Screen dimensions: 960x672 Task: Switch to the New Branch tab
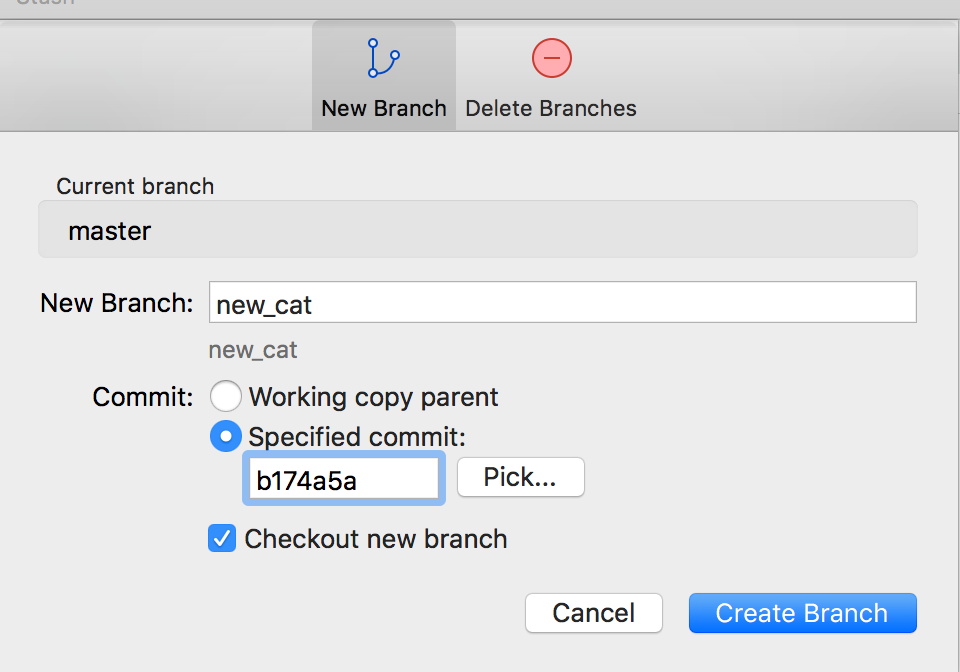point(383,75)
